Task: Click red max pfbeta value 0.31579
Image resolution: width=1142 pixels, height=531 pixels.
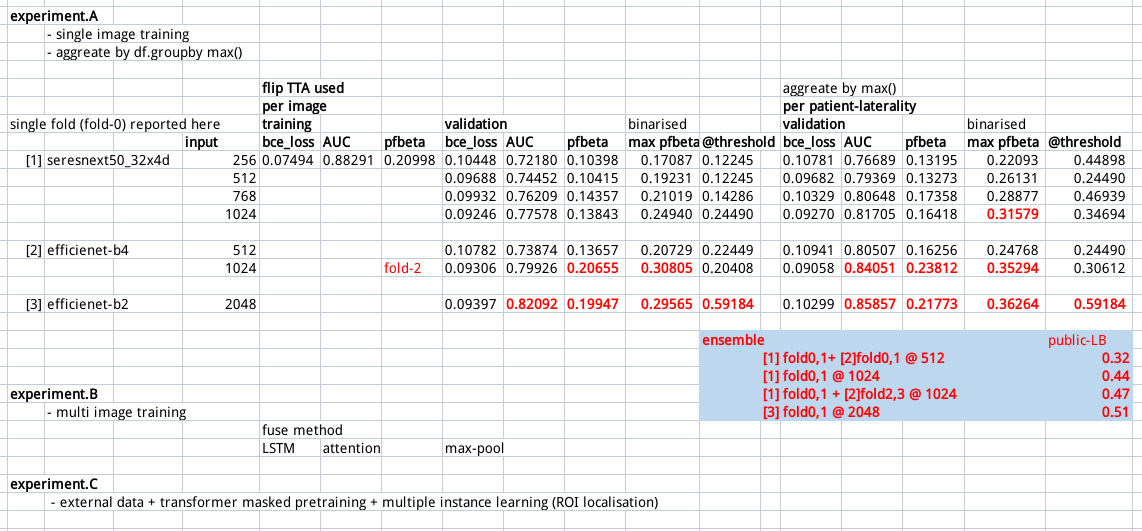Action: pyautogui.click(x=1014, y=214)
